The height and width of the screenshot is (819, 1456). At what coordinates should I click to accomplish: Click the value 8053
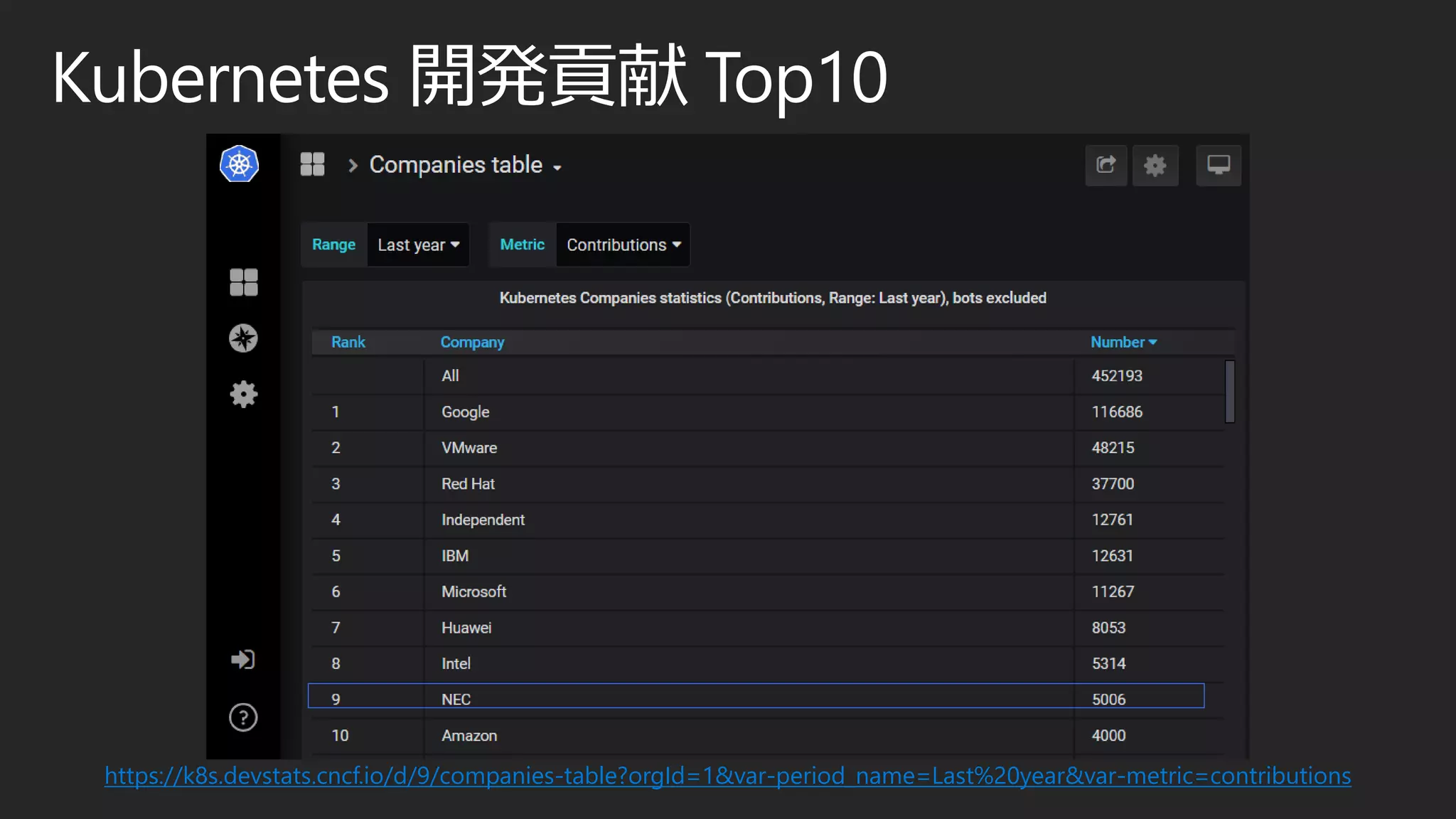[x=1108, y=628]
